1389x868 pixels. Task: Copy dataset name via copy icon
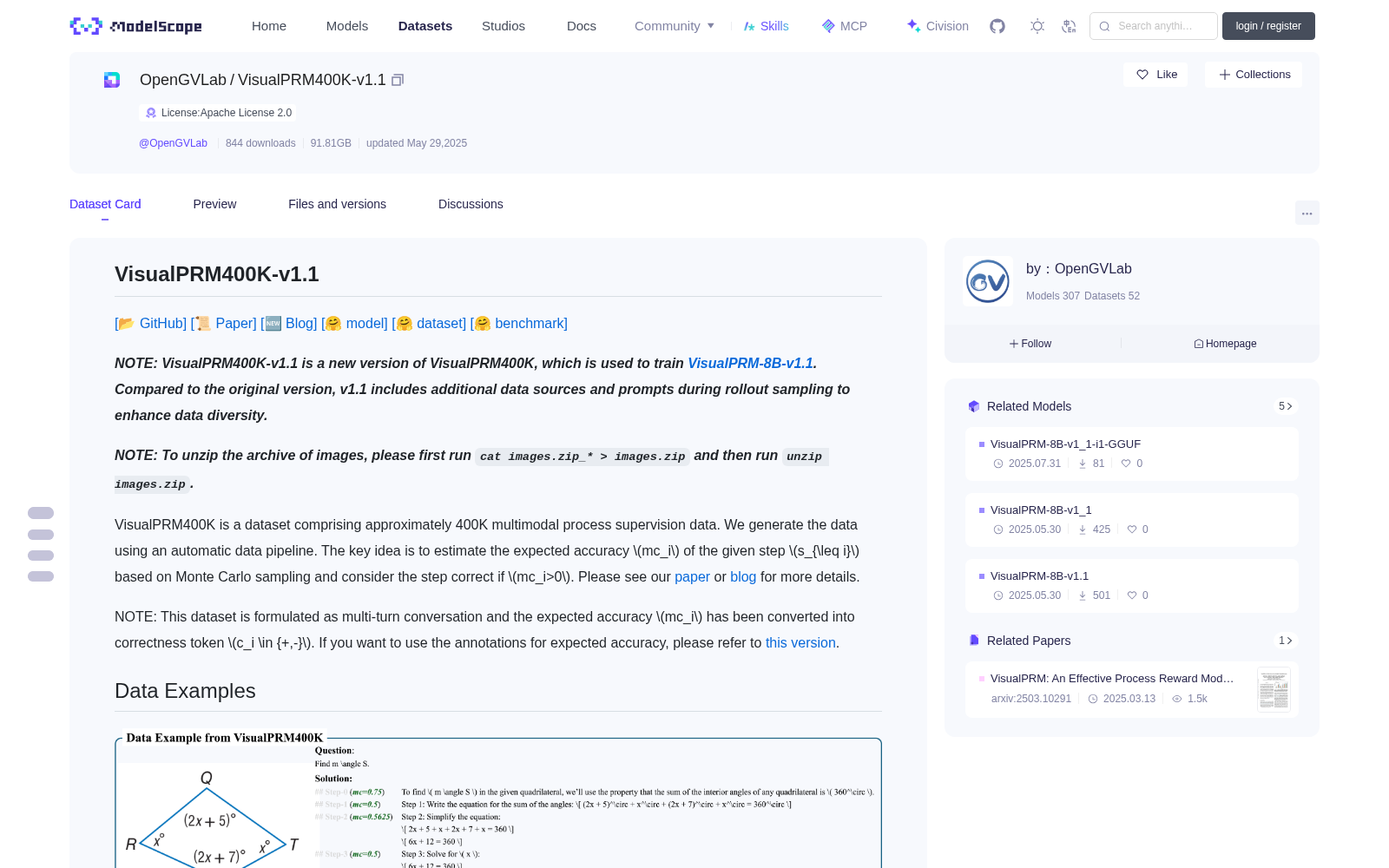point(398,80)
